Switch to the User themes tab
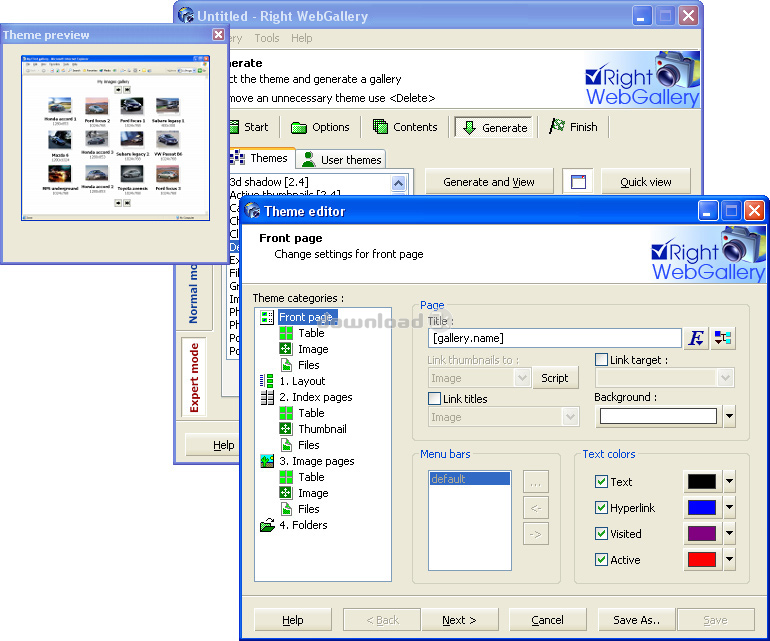Screen dimensions: 770x641 341,160
